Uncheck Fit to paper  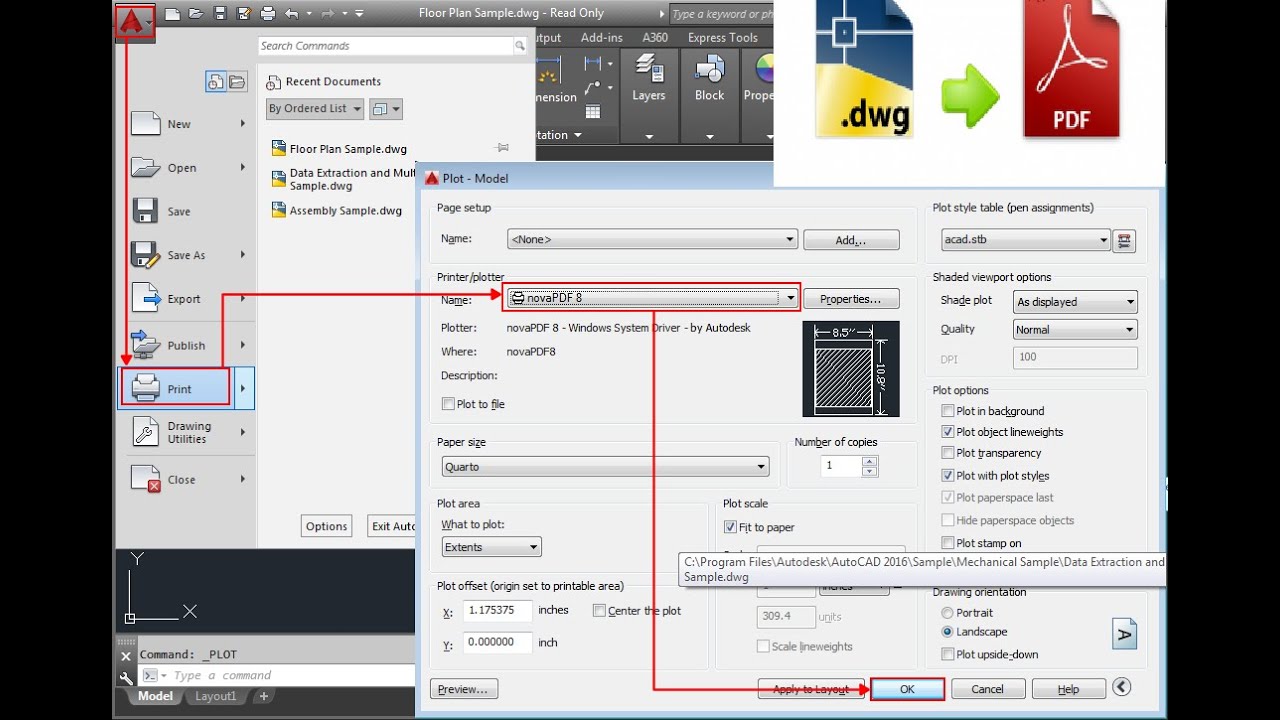click(x=730, y=527)
